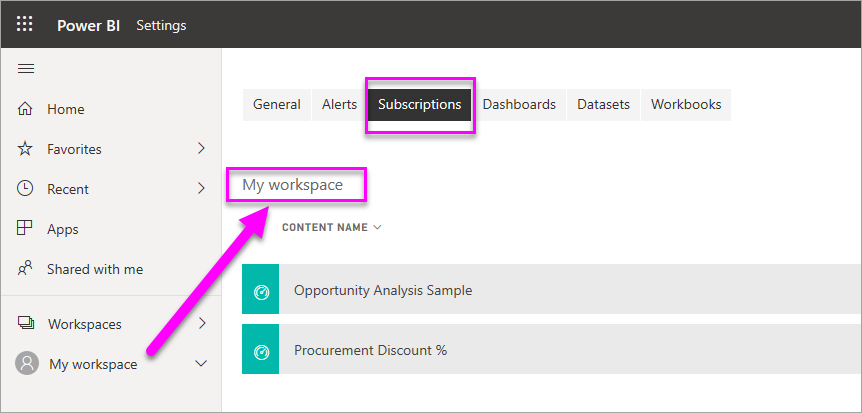This screenshot has width=862, height=413.
Task: Click the Procurement Discount % dashboard icon
Action: pyautogui.click(x=261, y=351)
